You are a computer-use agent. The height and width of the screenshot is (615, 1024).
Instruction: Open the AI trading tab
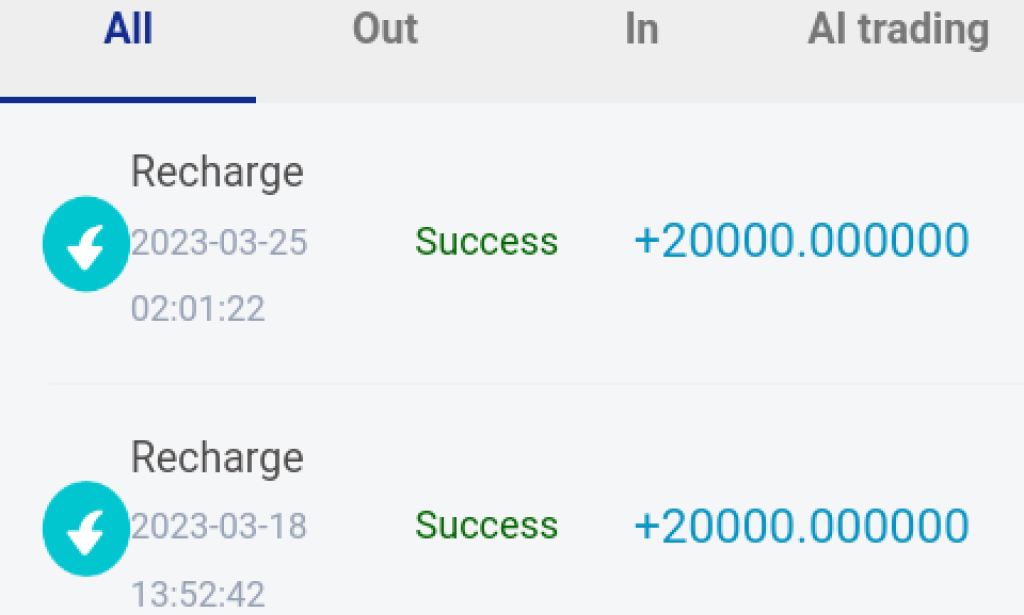[x=897, y=29]
